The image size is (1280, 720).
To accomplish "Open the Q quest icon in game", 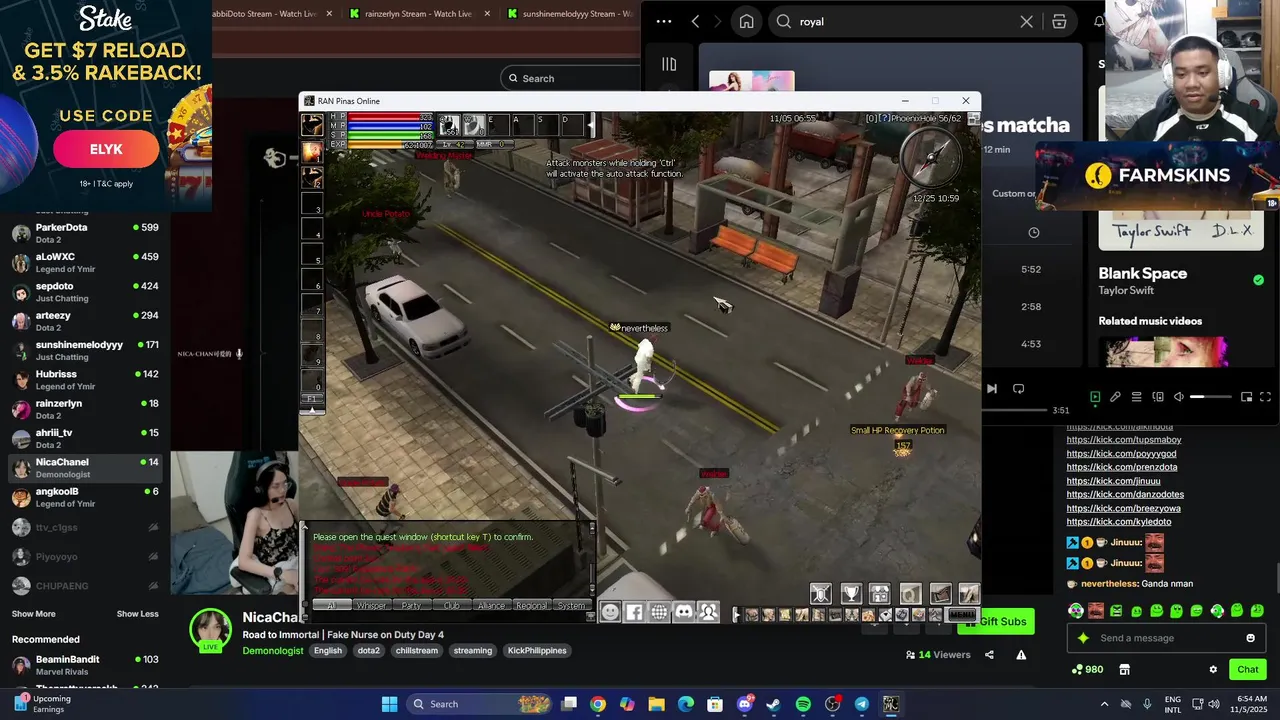I will pyautogui.click(x=910, y=594).
